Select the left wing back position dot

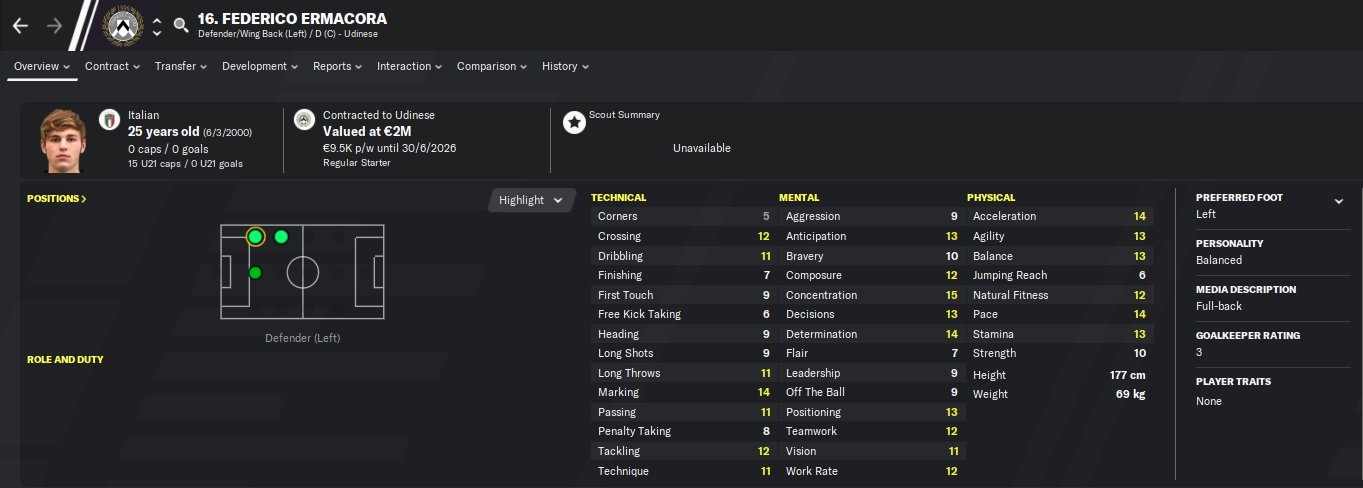point(281,237)
